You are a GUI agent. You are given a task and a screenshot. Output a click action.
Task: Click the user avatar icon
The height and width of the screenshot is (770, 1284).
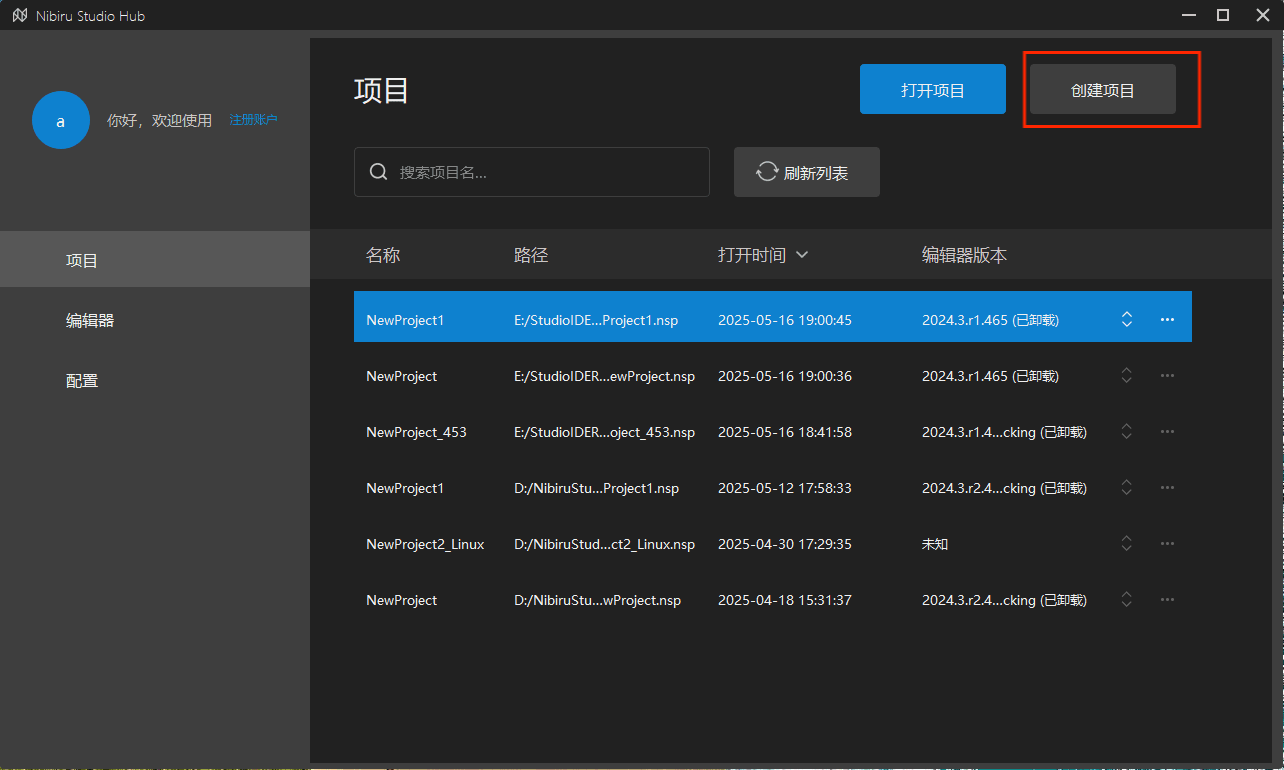(x=60, y=121)
